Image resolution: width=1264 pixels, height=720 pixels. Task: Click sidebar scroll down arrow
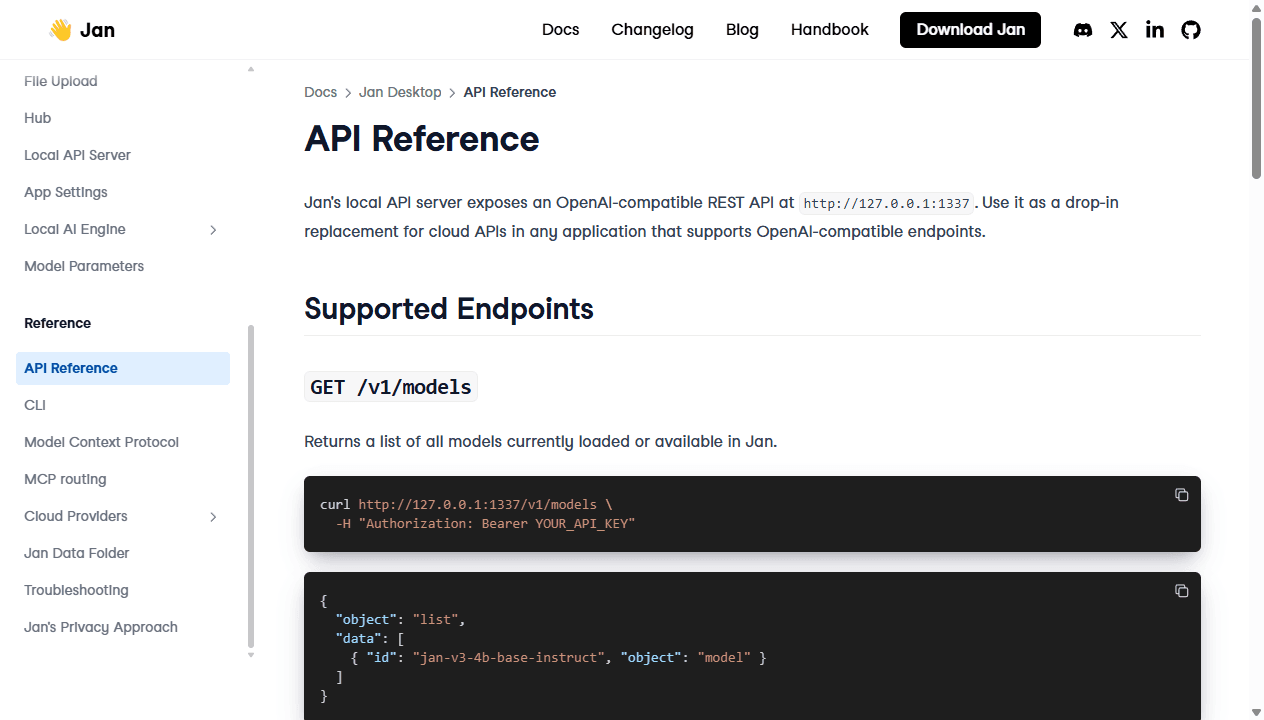coord(251,655)
